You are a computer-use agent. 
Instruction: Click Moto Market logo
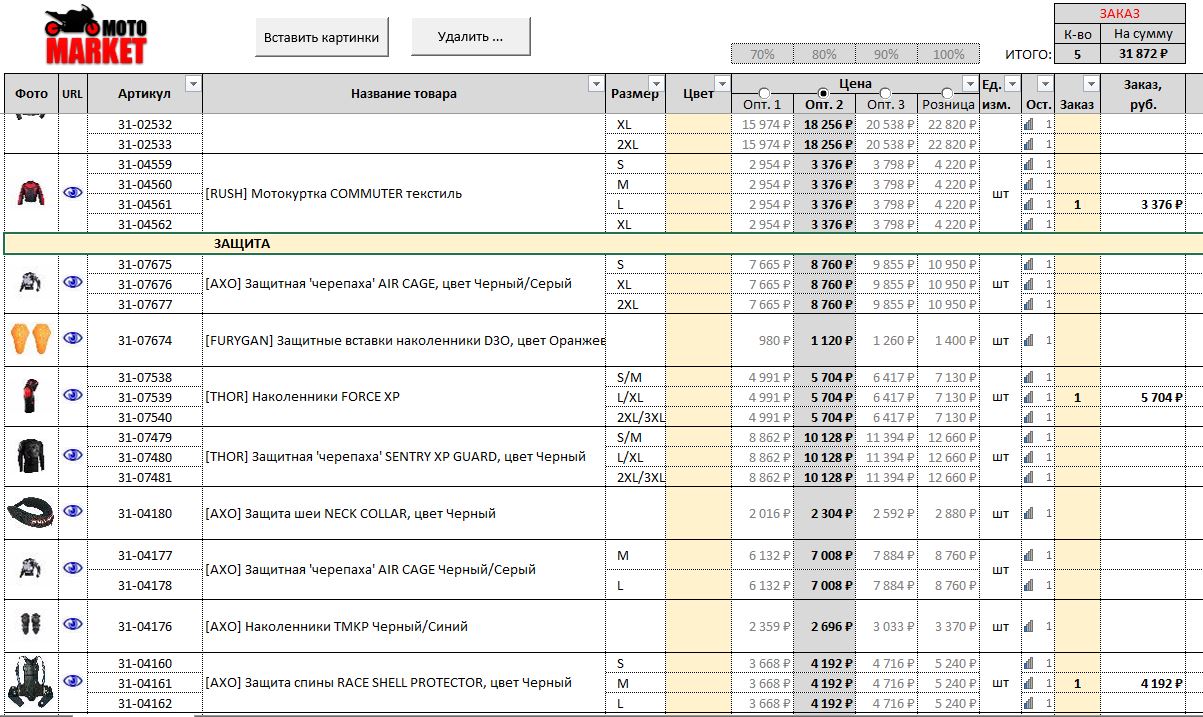[x=95, y=36]
